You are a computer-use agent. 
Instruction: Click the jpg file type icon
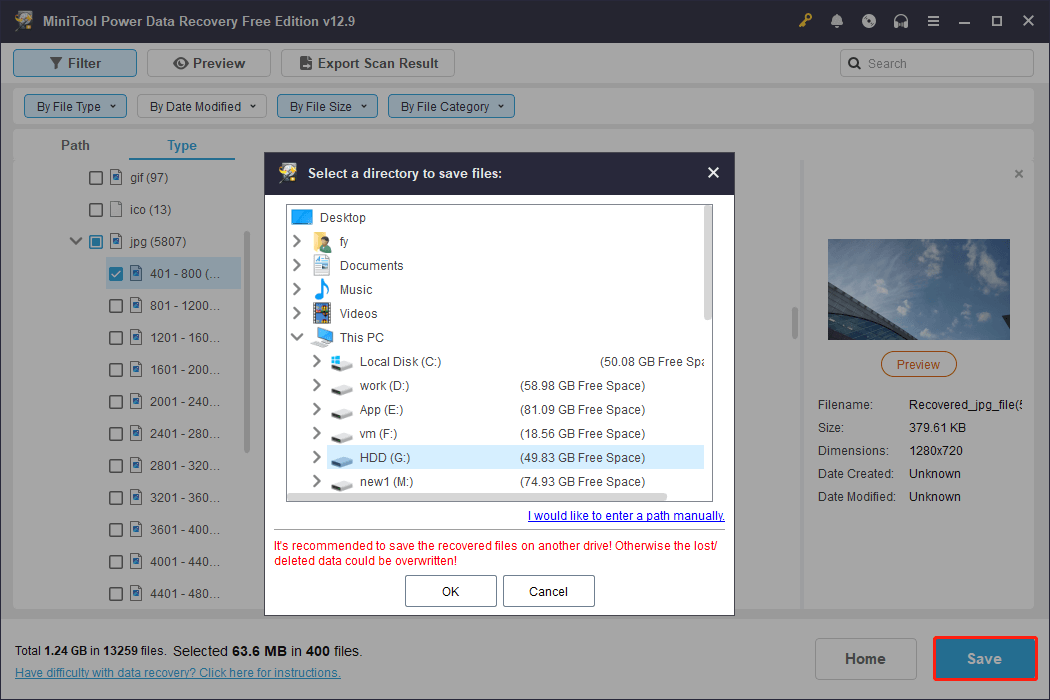pyautogui.click(x=116, y=241)
